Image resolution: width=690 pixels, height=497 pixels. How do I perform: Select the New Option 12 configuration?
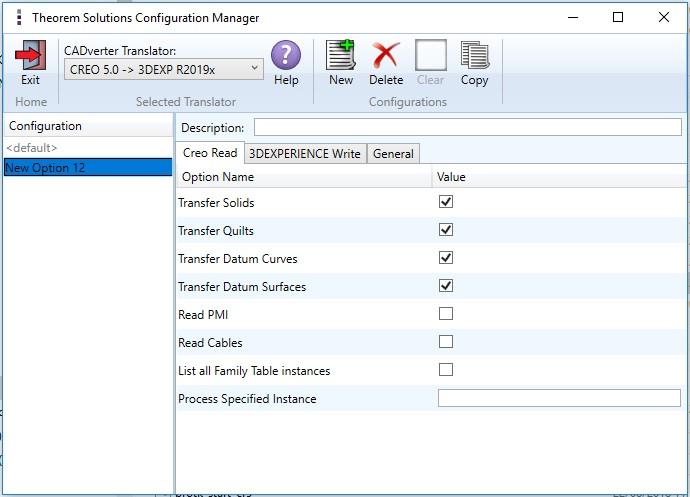(x=88, y=168)
